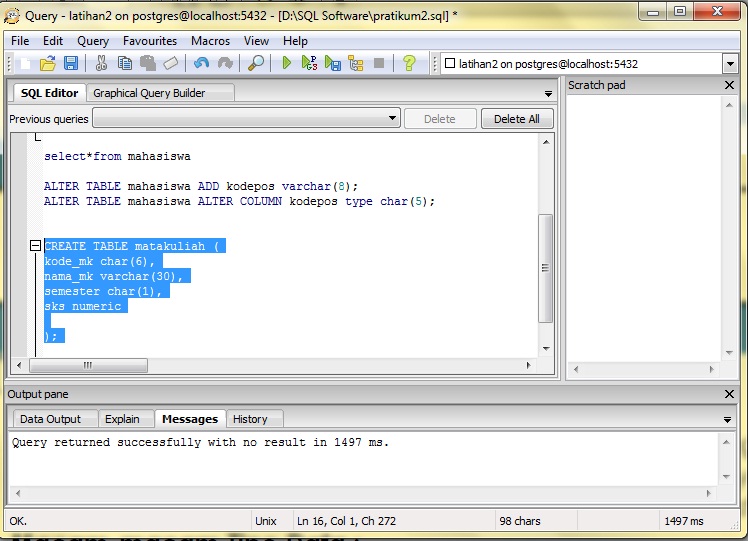
Task: Click inside the Scratch pad text area
Action: 644,229
